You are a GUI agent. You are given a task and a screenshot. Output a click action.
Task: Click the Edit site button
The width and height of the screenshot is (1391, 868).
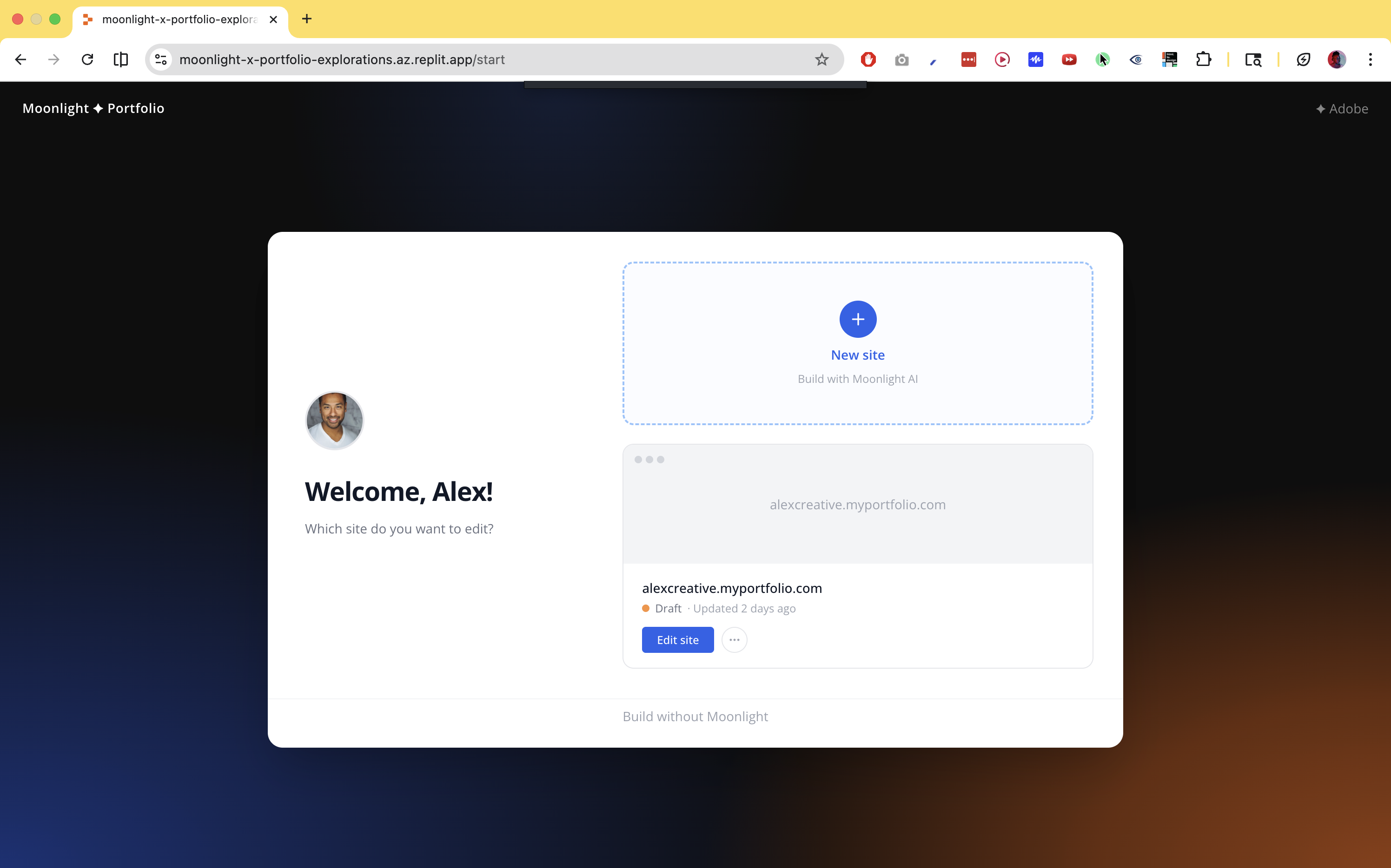coord(678,639)
